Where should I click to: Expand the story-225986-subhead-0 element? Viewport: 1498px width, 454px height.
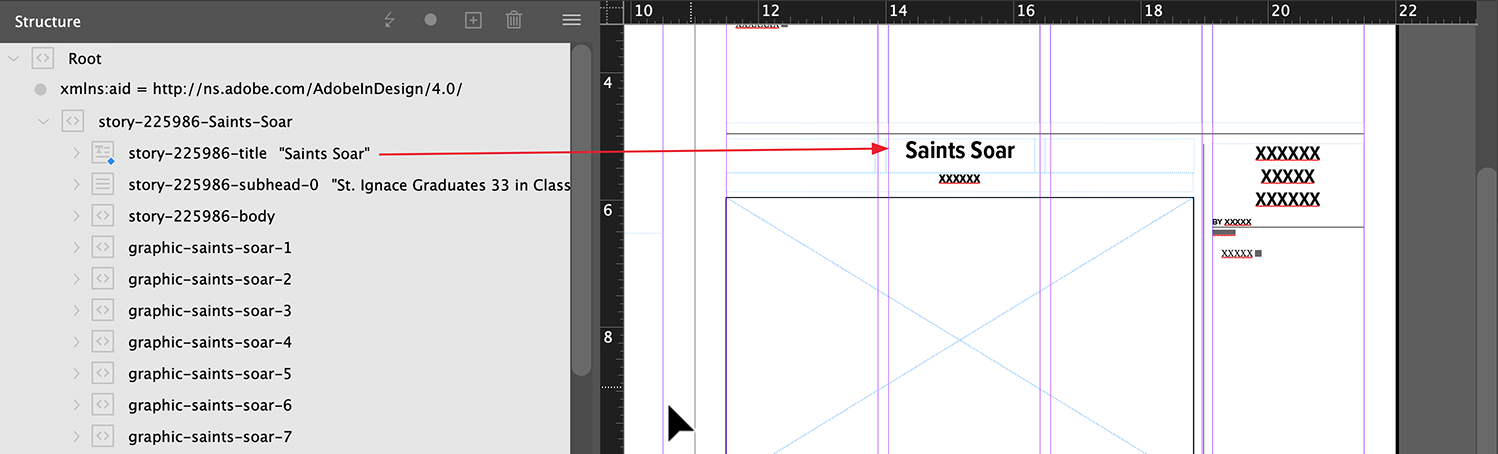(x=76, y=184)
